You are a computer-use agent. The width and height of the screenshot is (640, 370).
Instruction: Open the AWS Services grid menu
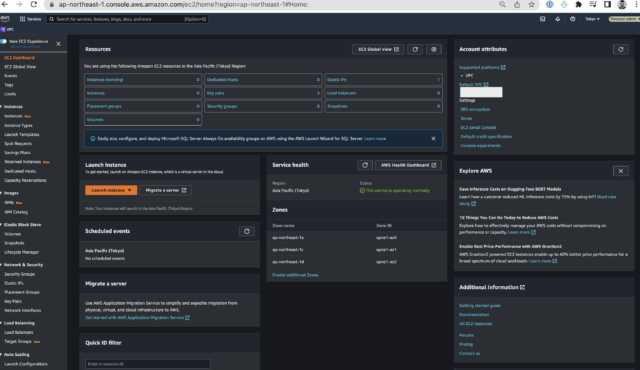pos(30,19)
